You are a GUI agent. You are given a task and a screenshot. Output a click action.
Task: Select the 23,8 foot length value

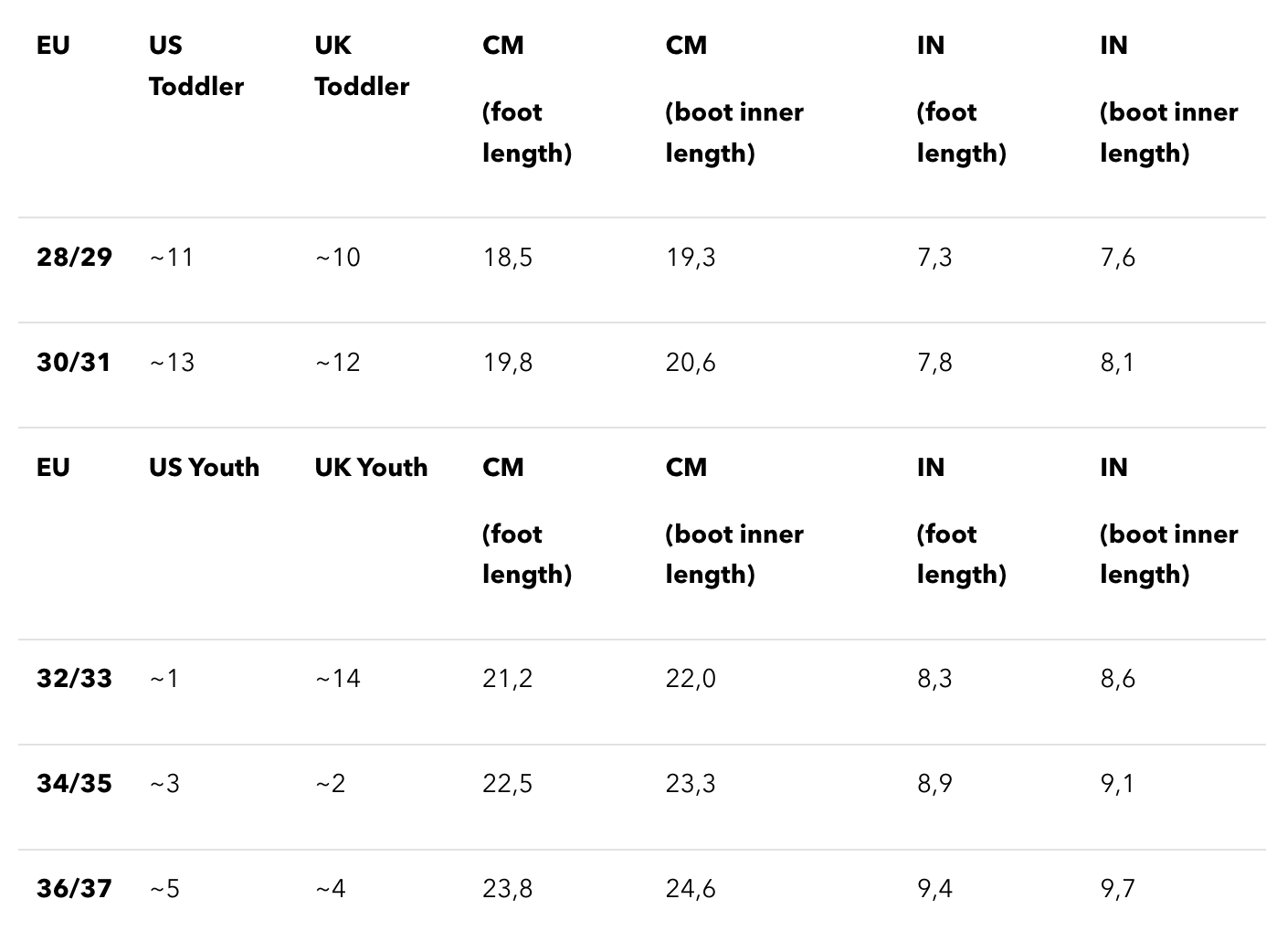click(x=508, y=889)
